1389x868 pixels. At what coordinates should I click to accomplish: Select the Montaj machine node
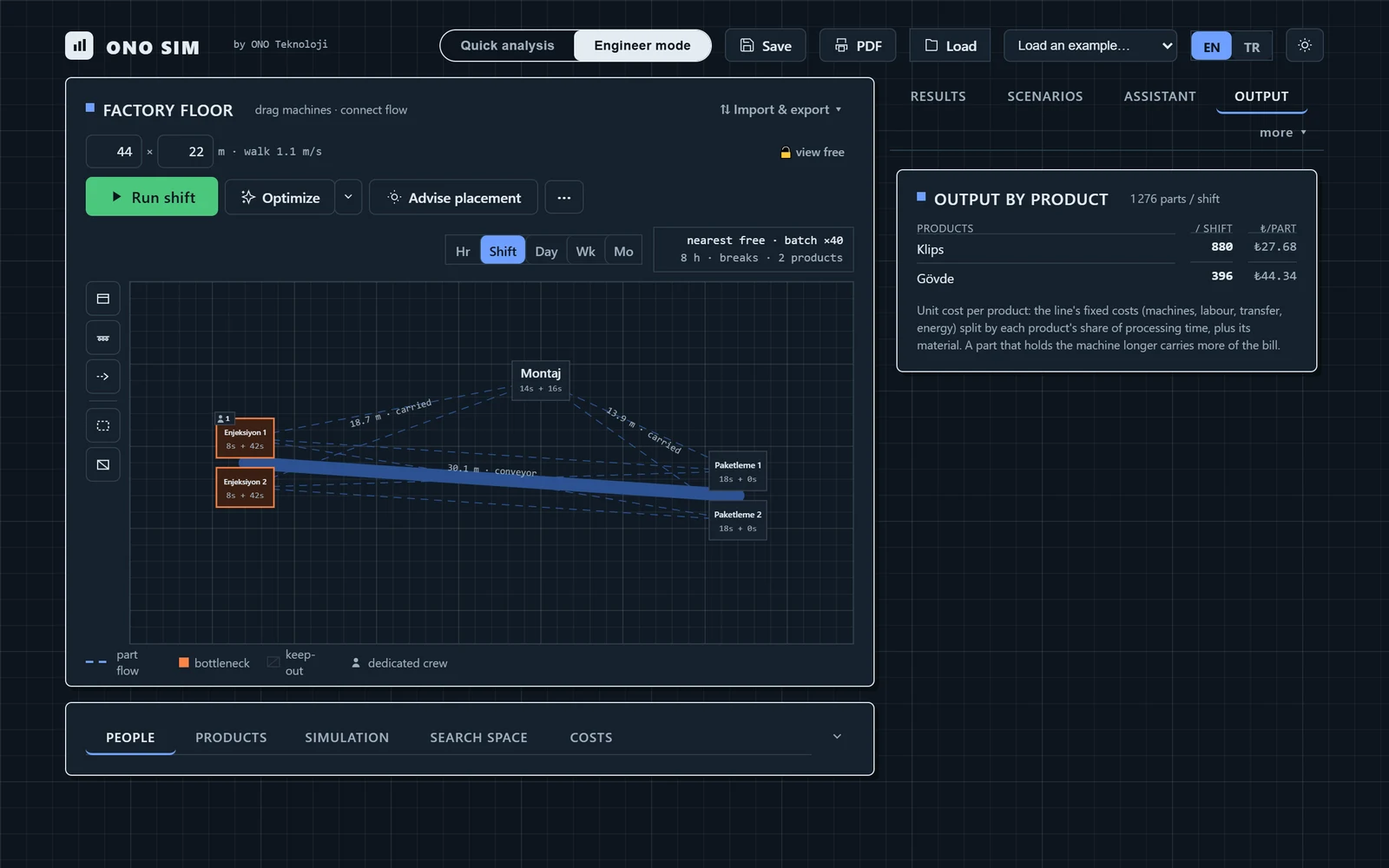tap(541, 380)
